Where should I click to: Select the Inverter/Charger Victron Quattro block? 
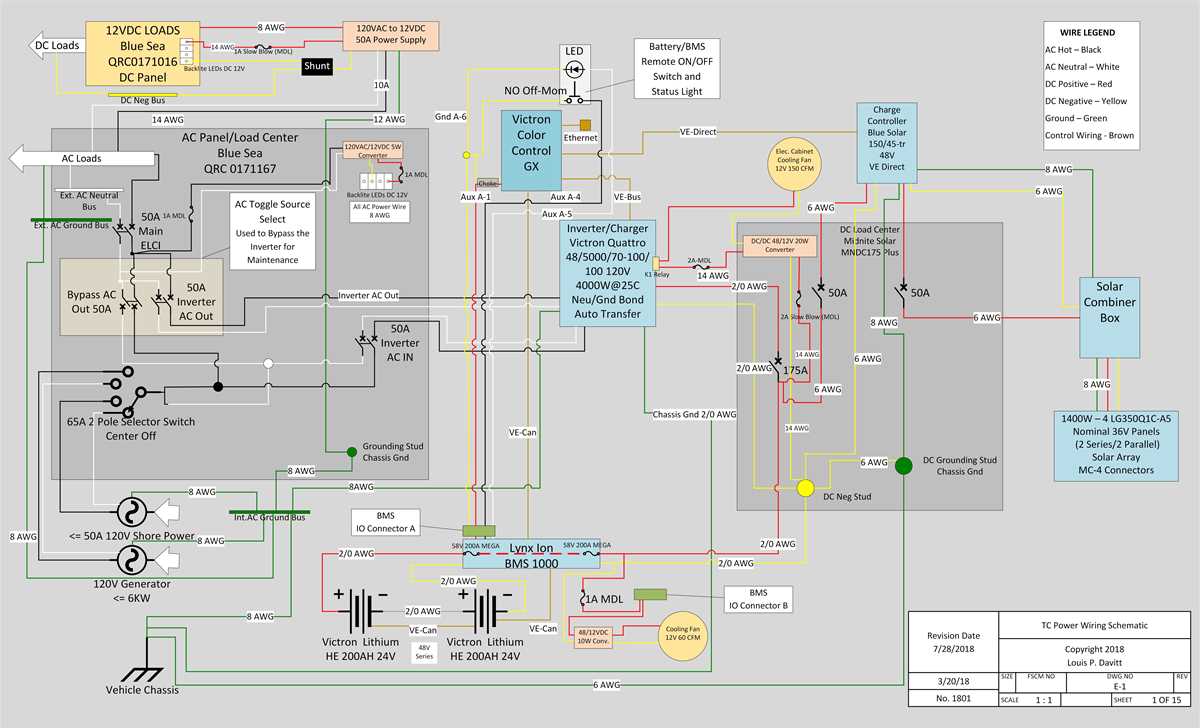(x=608, y=271)
